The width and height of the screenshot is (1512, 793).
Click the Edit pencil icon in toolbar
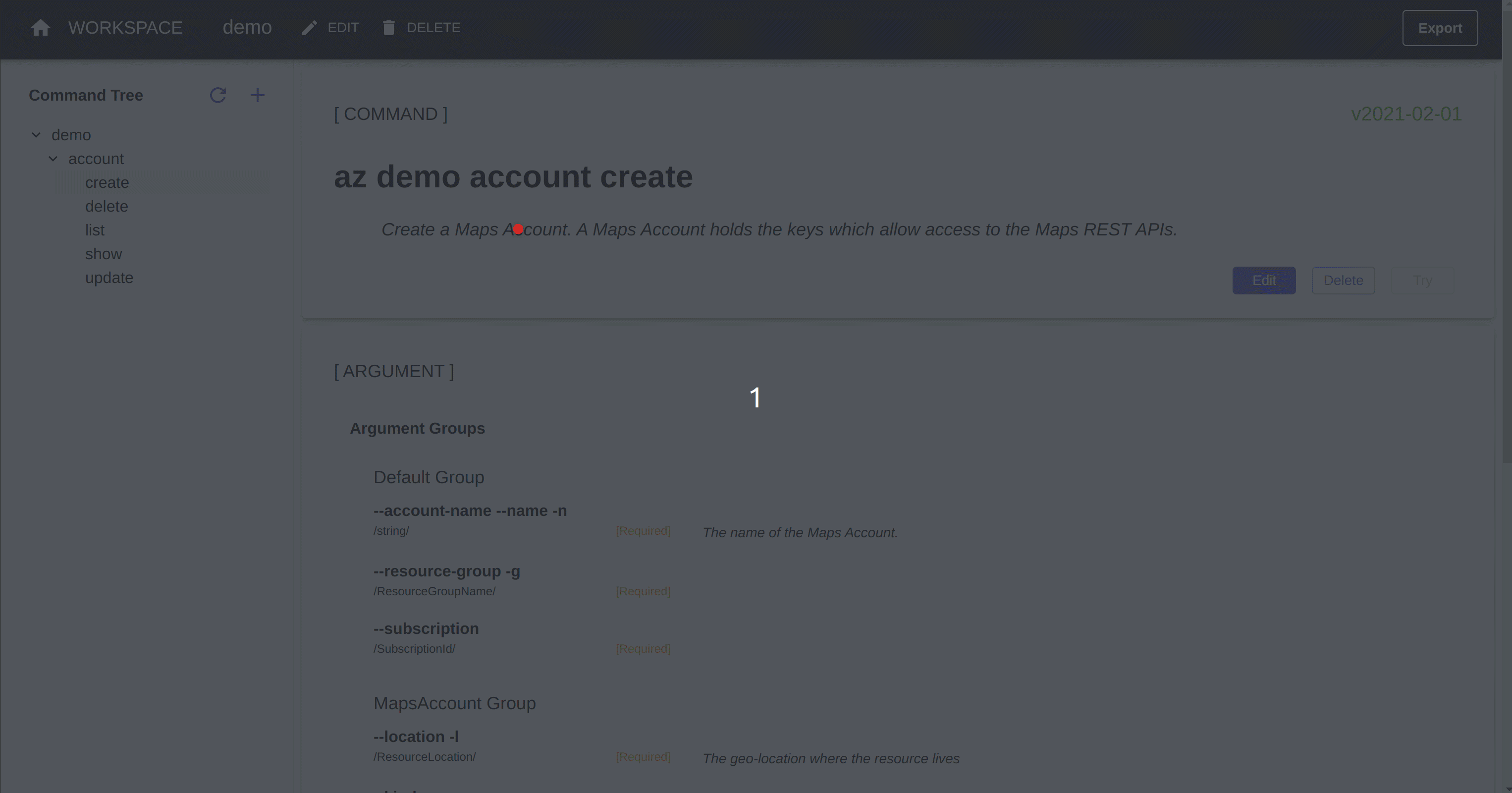click(309, 27)
